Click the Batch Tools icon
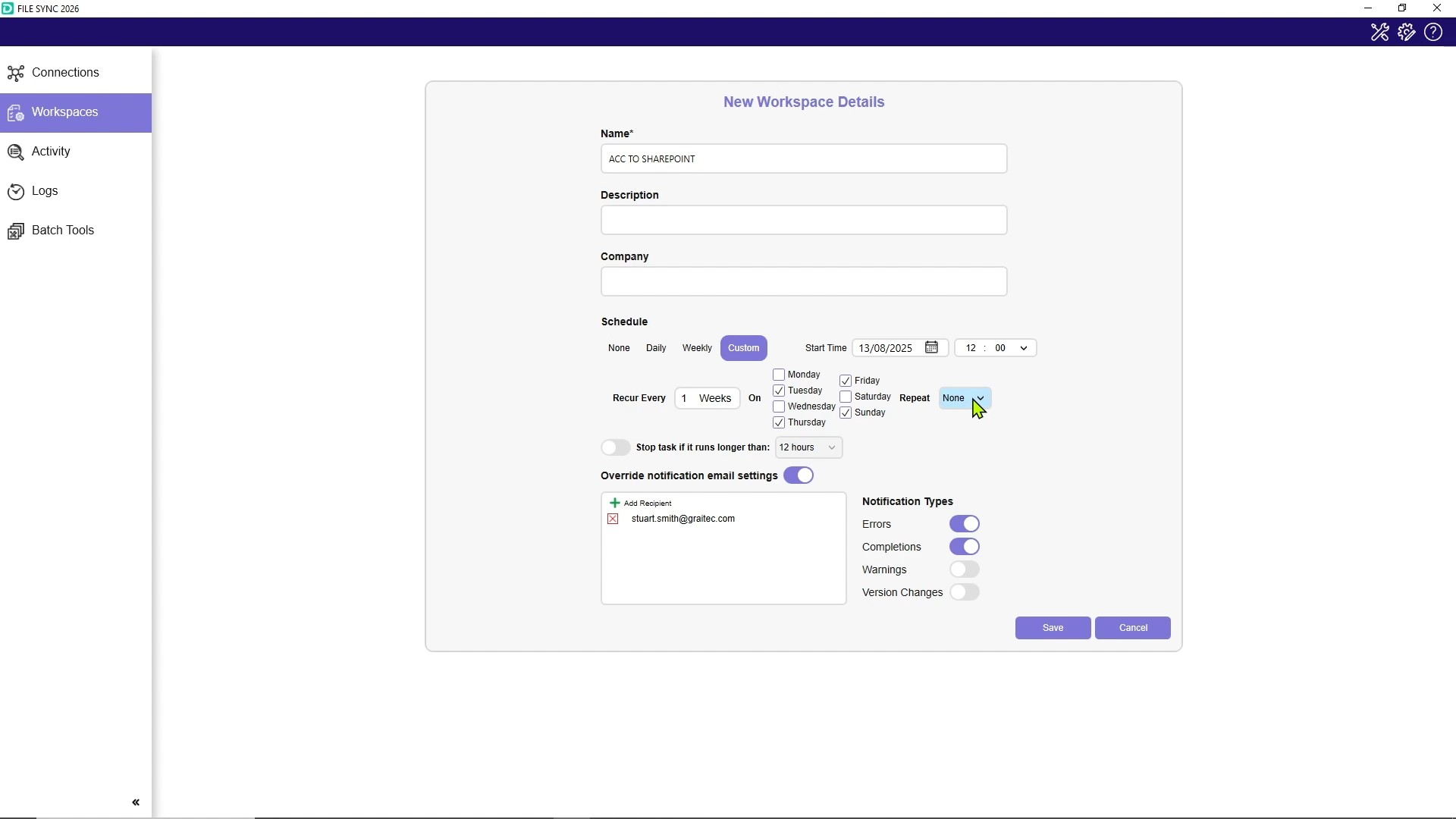The width and height of the screenshot is (1456, 819). 15,231
